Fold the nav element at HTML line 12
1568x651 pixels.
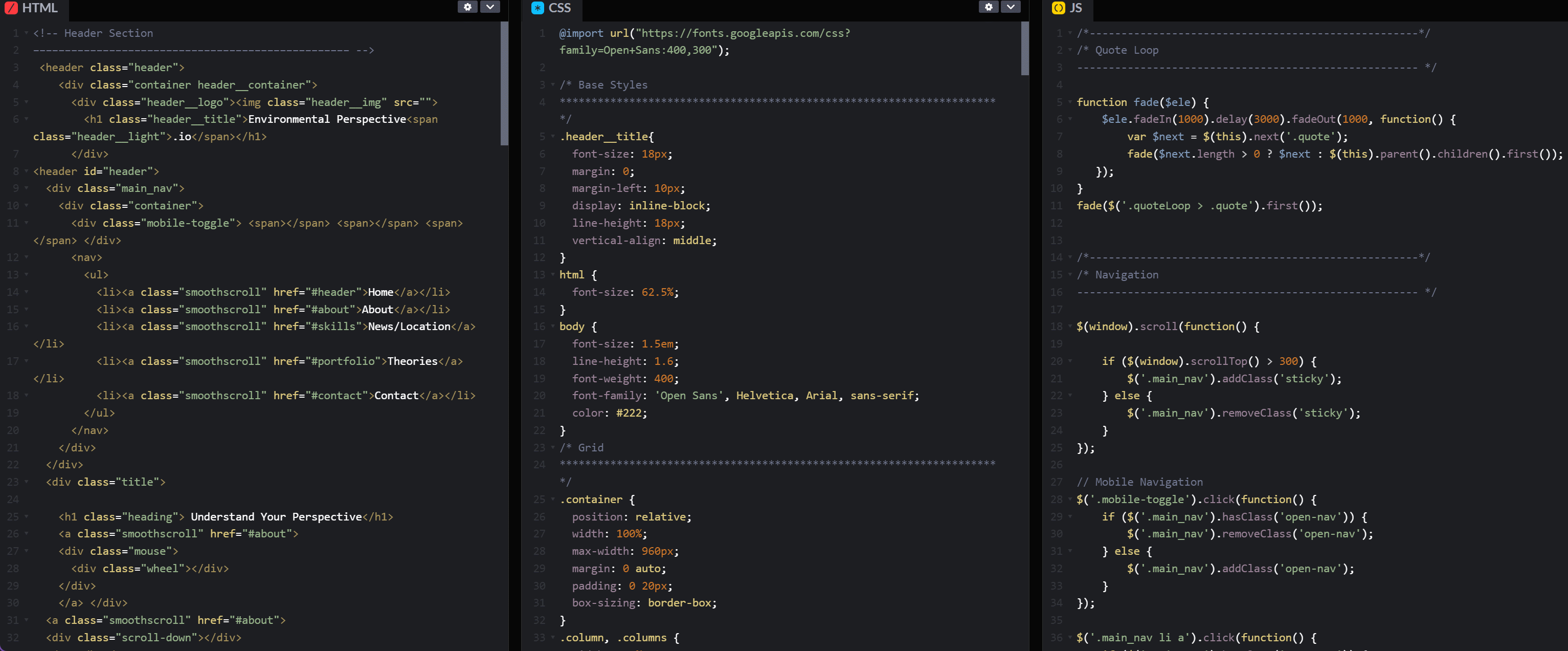[26, 257]
